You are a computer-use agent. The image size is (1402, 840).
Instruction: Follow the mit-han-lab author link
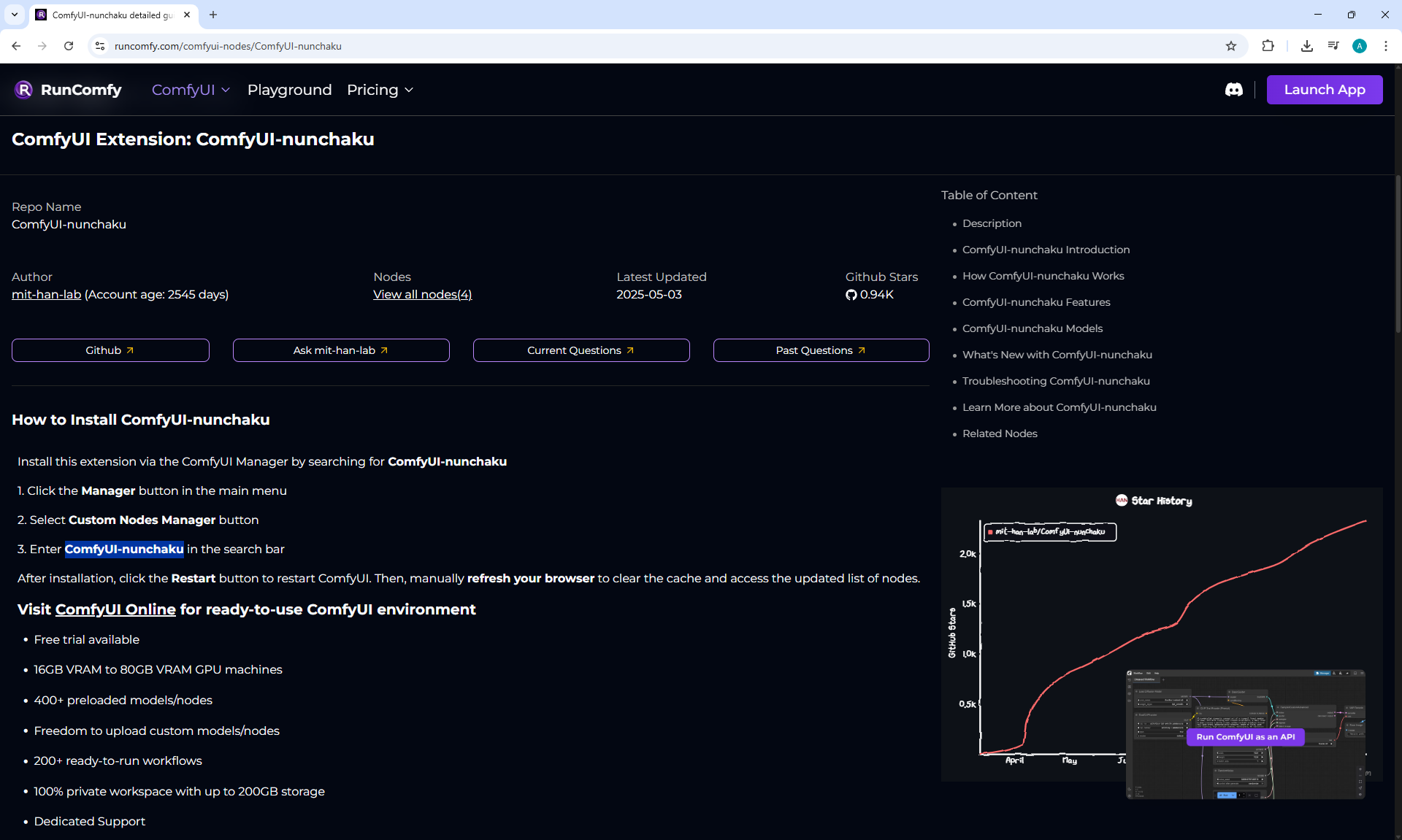click(x=46, y=295)
